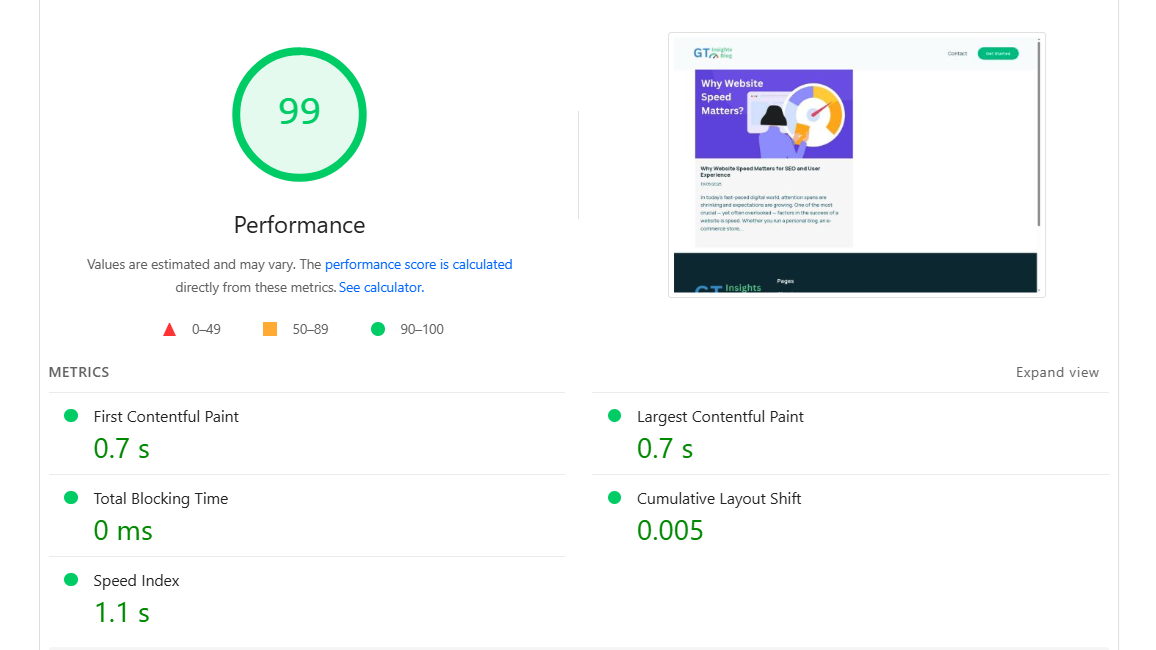Screen dimensions: 1156x650
Task: Click green status dot beside First Contentful Paint
Action: pos(71,416)
